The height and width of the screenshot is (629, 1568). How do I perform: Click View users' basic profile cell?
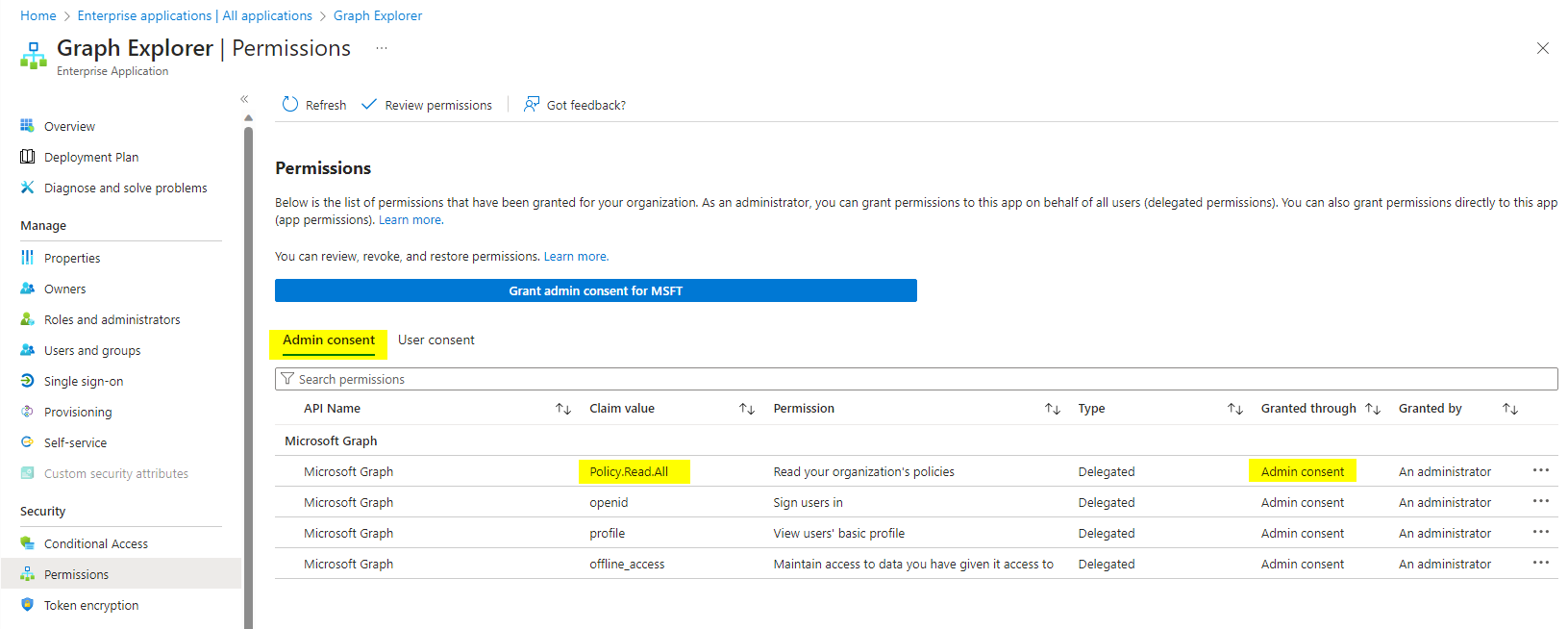838,533
